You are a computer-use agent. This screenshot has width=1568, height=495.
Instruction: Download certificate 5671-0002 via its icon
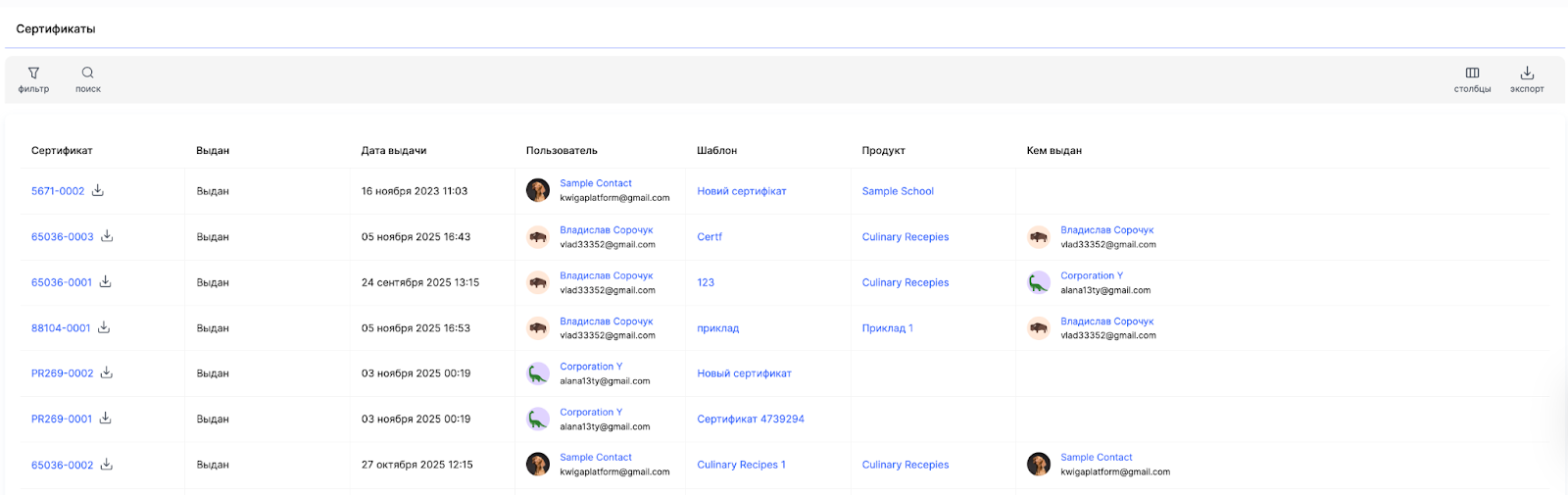(98, 191)
